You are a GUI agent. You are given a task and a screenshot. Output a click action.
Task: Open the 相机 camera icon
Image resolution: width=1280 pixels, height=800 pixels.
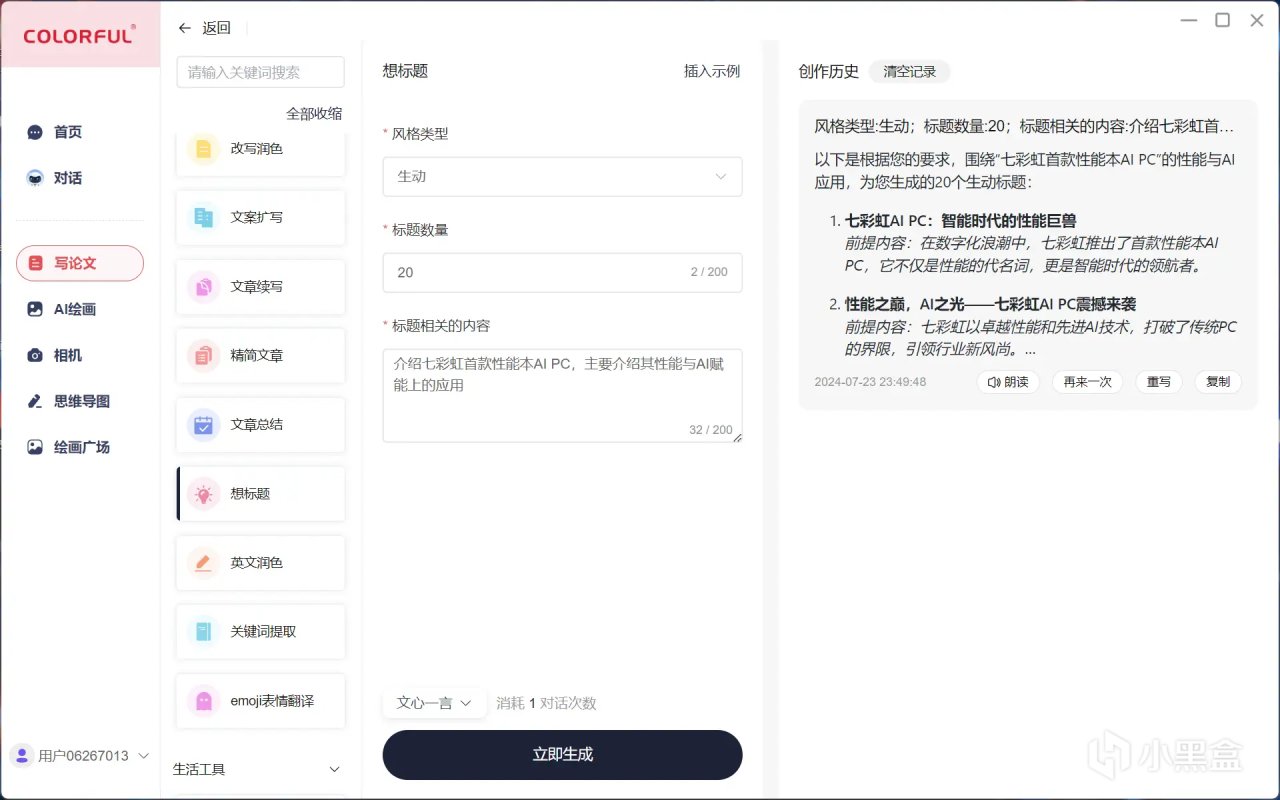tap(35, 355)
